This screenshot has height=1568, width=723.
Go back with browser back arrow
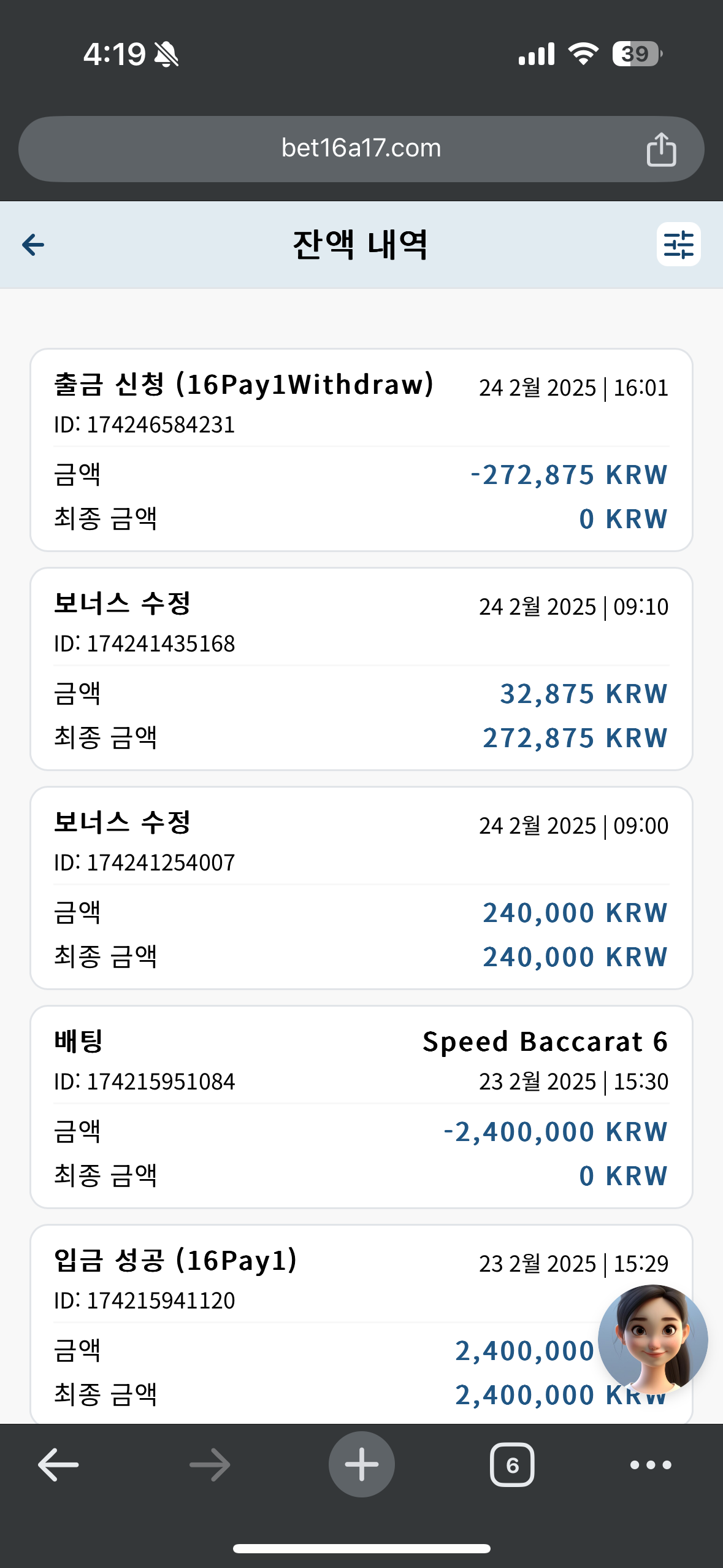tap(58, 1465)
